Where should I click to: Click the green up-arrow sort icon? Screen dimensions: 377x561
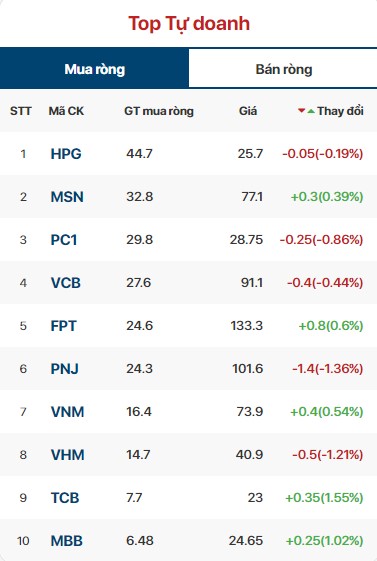coord(311,111)
